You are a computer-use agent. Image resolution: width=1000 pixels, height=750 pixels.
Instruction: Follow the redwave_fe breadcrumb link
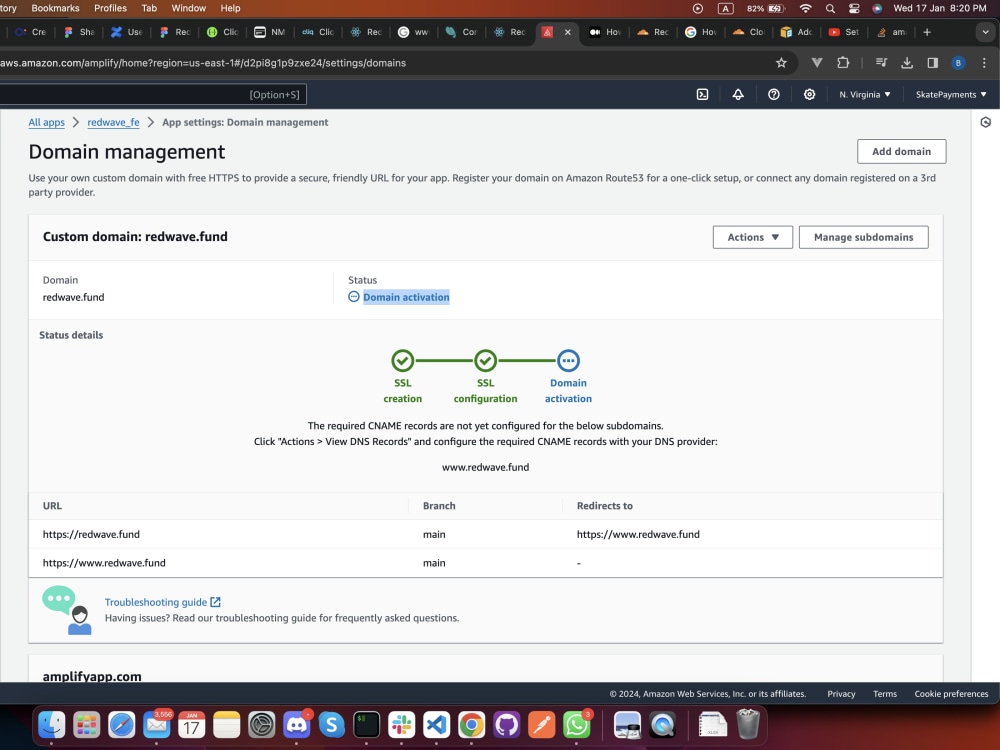click(113, 122)
